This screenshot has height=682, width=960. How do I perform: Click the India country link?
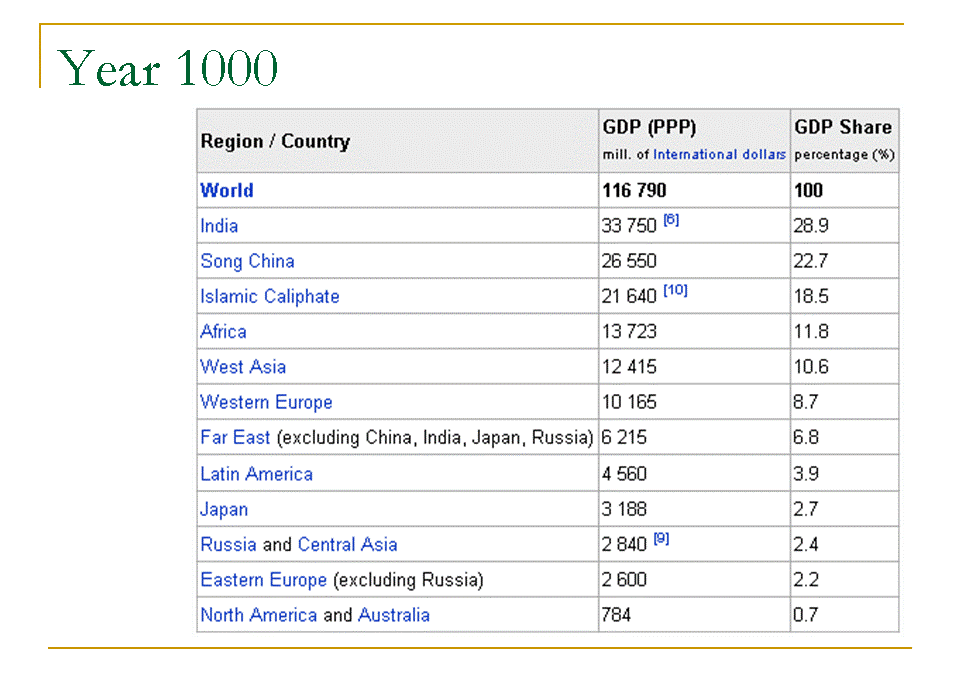(219, 226)
